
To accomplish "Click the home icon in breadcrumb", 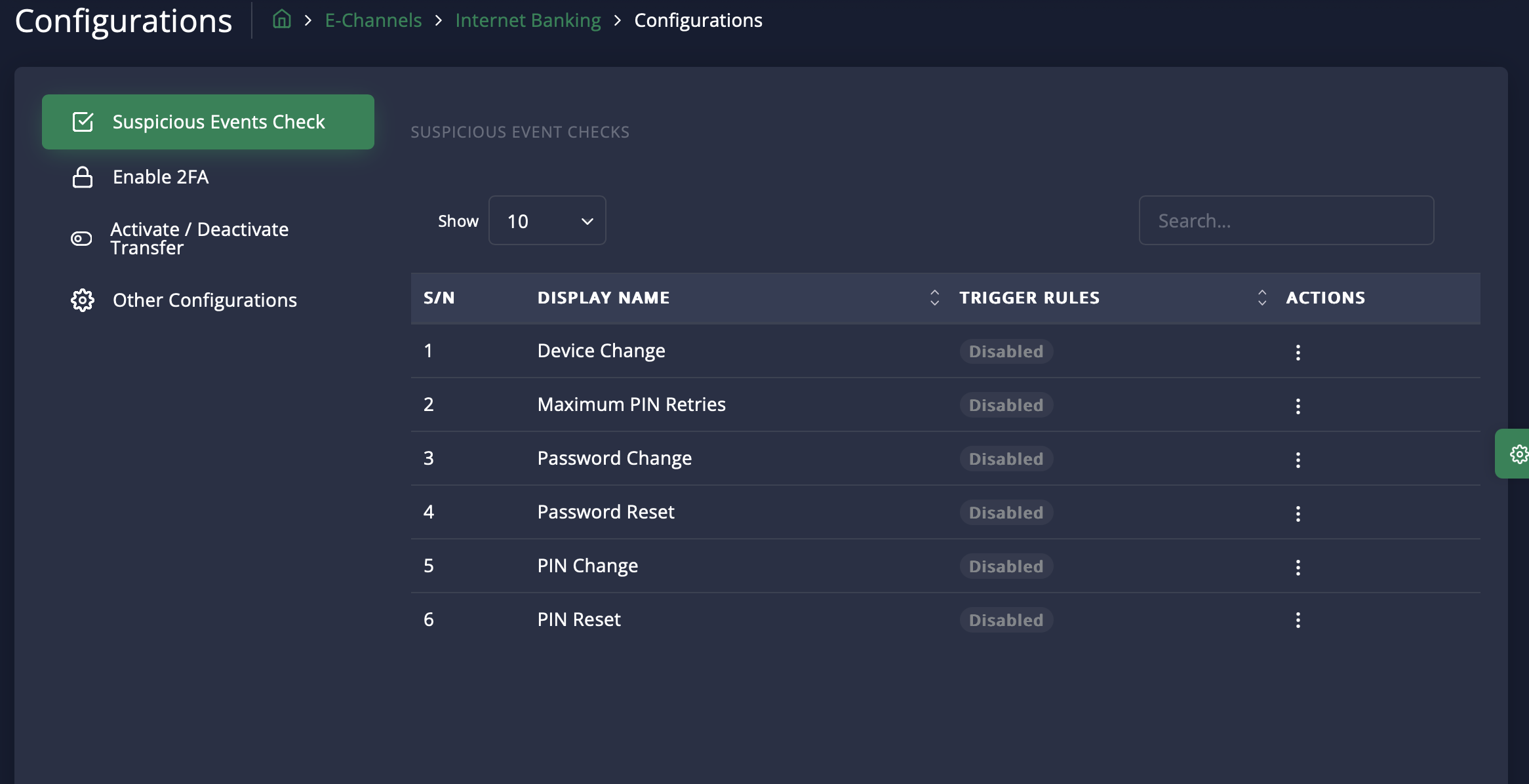I will (282, 20).
